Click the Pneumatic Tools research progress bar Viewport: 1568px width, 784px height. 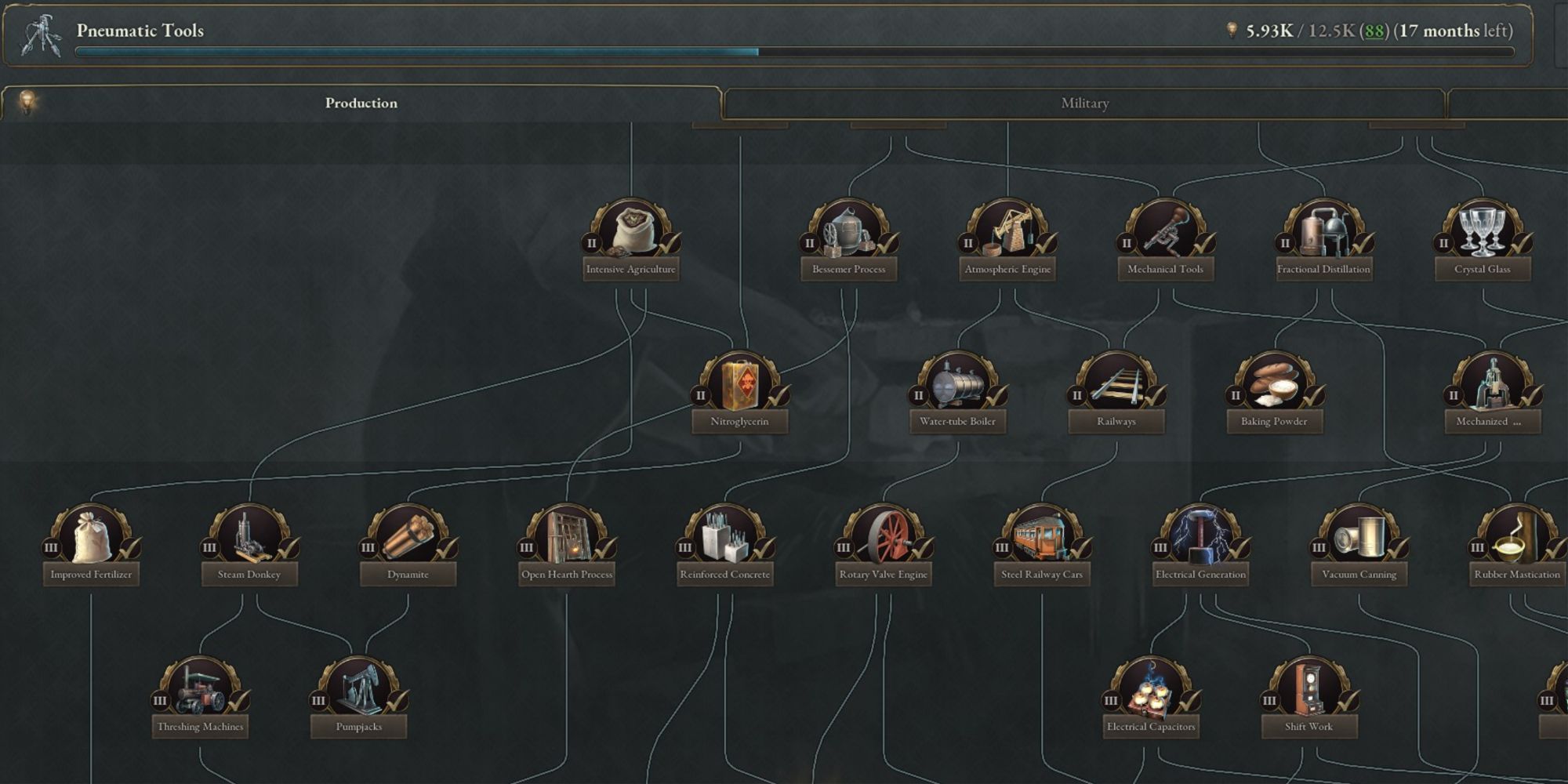click(794, 52)
